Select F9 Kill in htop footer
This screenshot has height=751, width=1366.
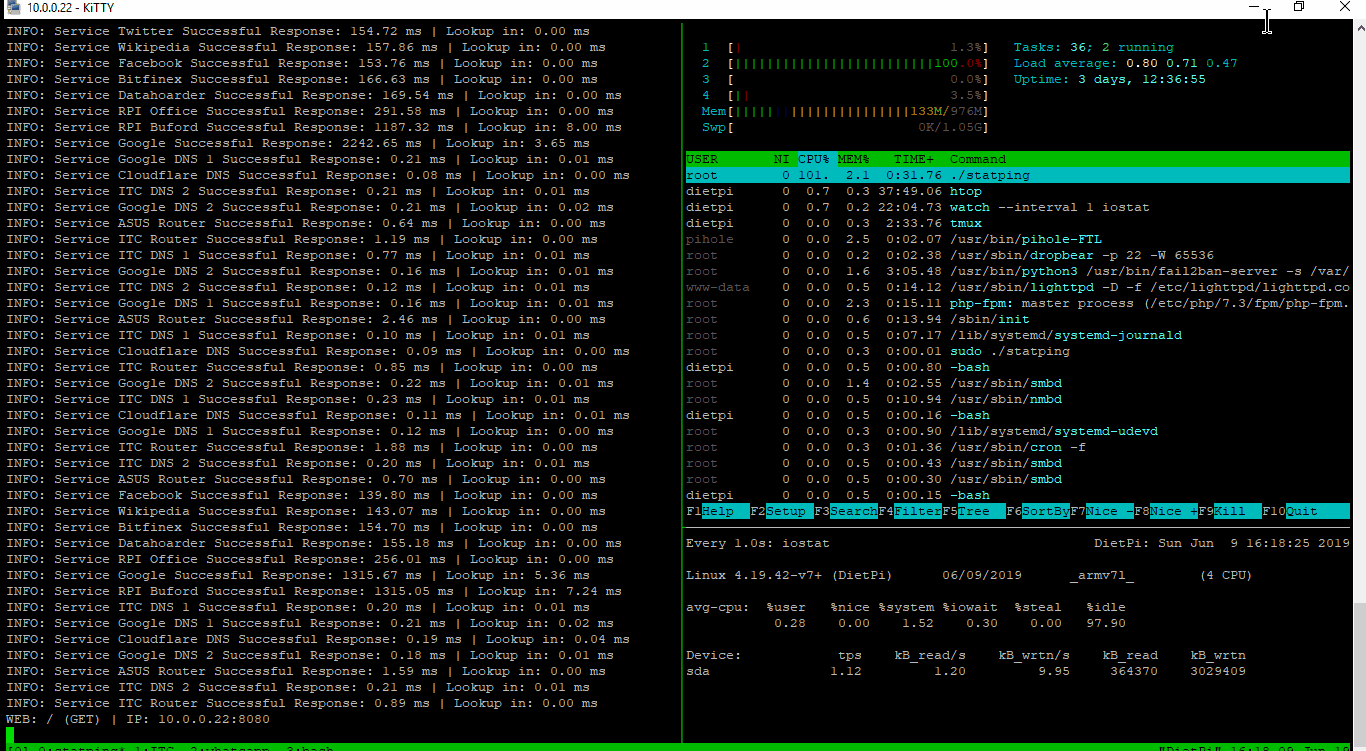(1229, 511)
